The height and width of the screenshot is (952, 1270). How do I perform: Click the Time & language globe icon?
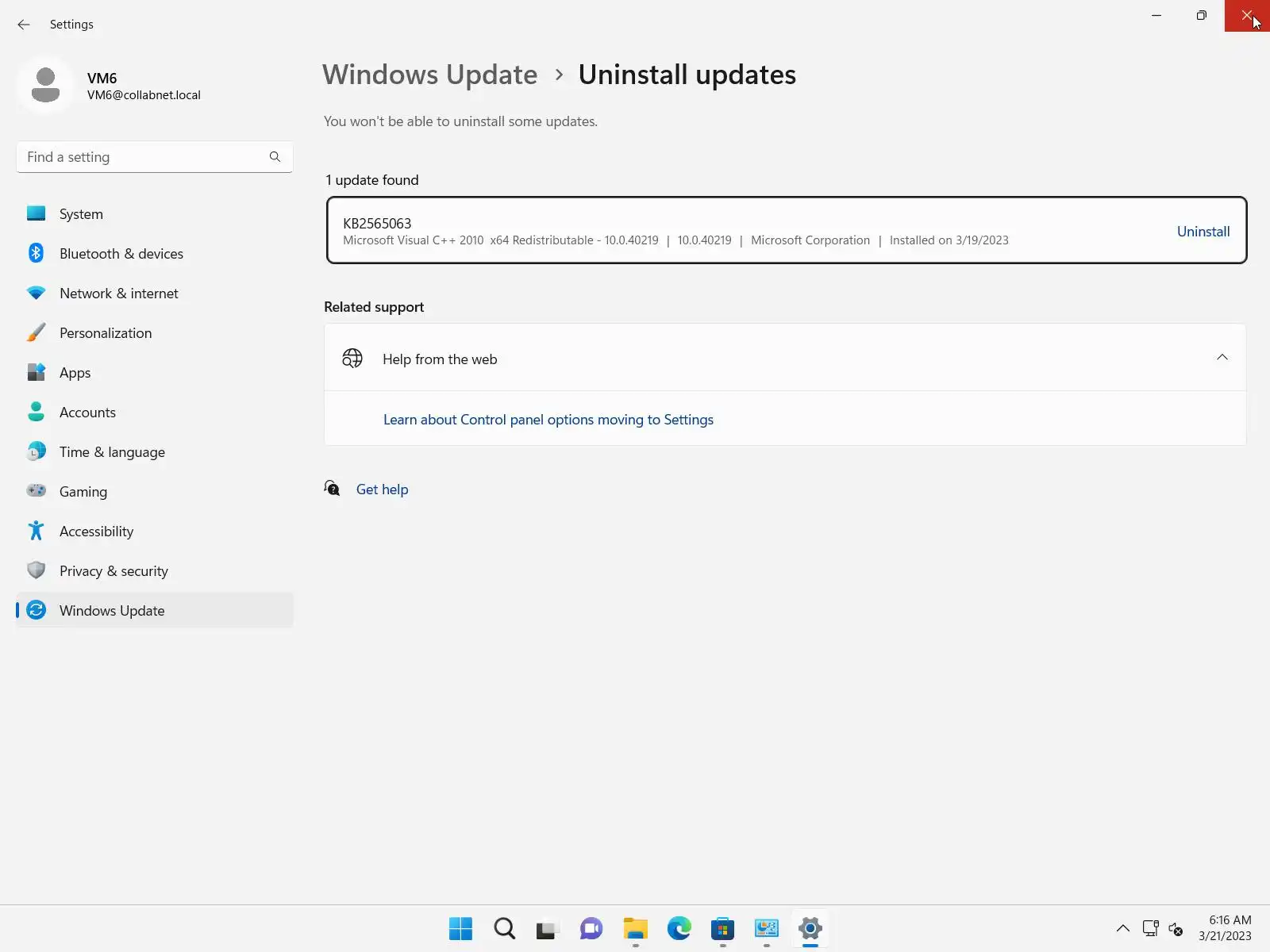tap(36, 451)
